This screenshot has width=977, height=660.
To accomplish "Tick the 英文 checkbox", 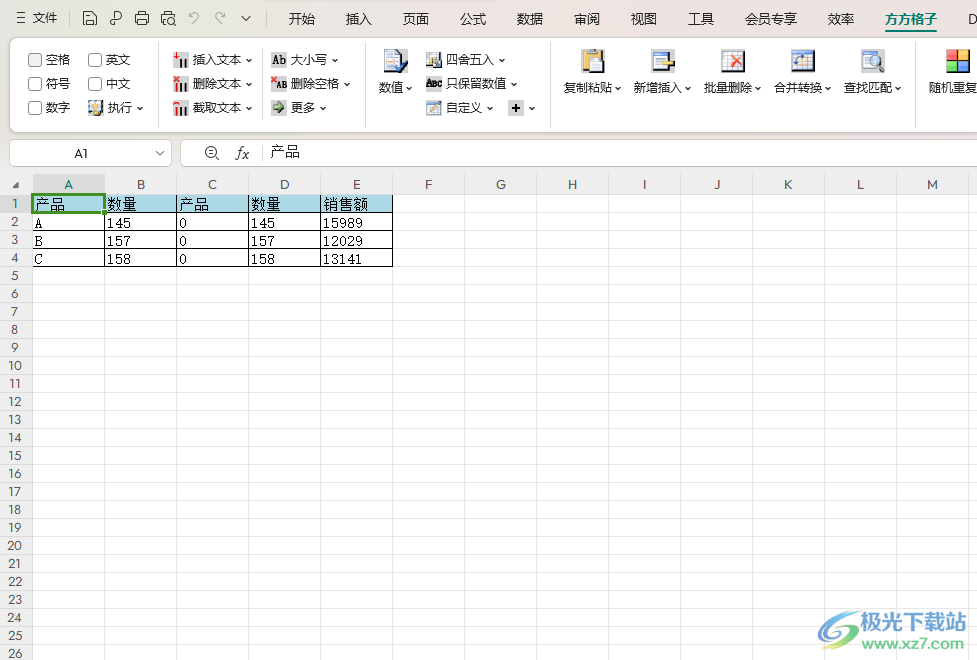I will tap(95, 60).
